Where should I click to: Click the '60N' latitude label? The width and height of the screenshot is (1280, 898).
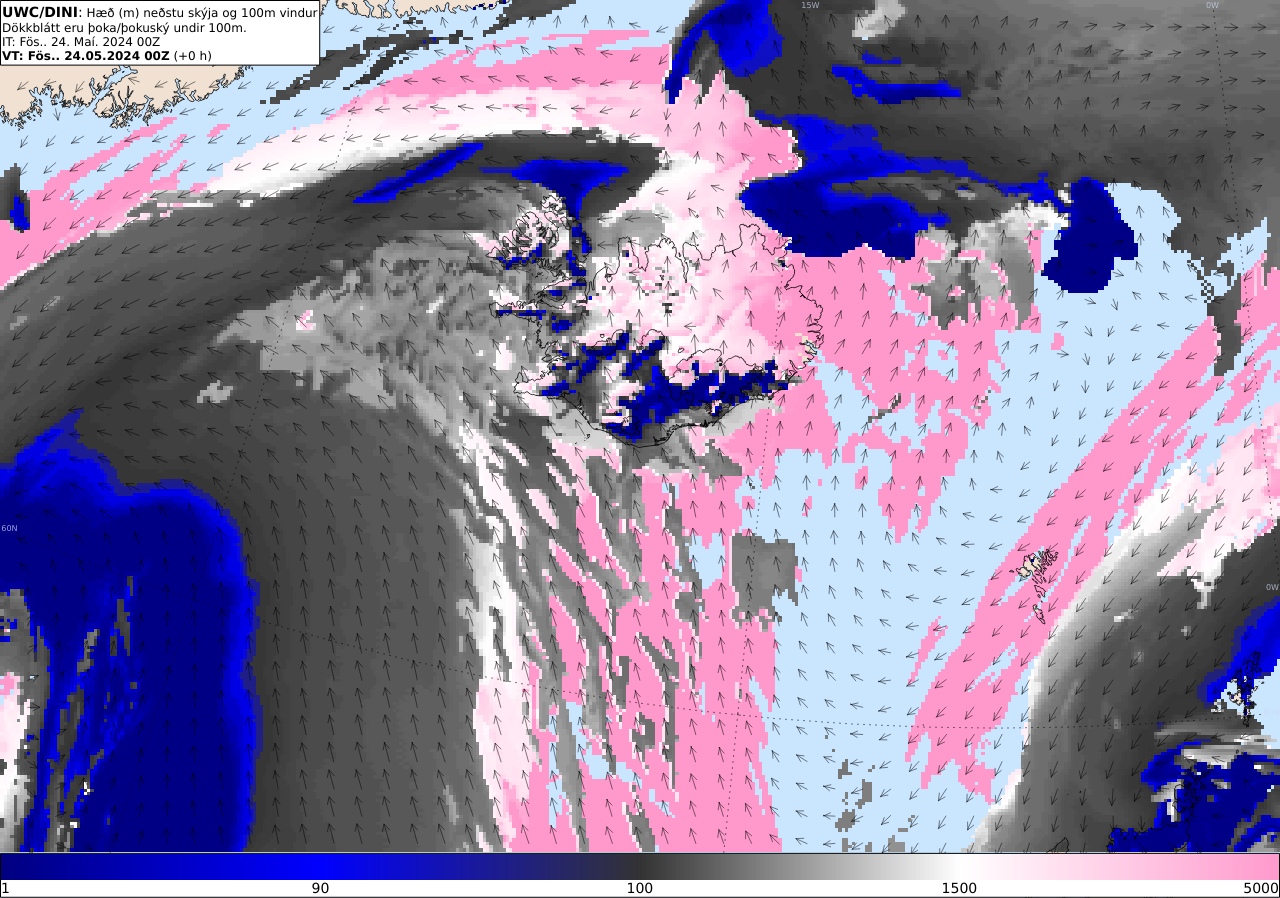coord(9,528)
